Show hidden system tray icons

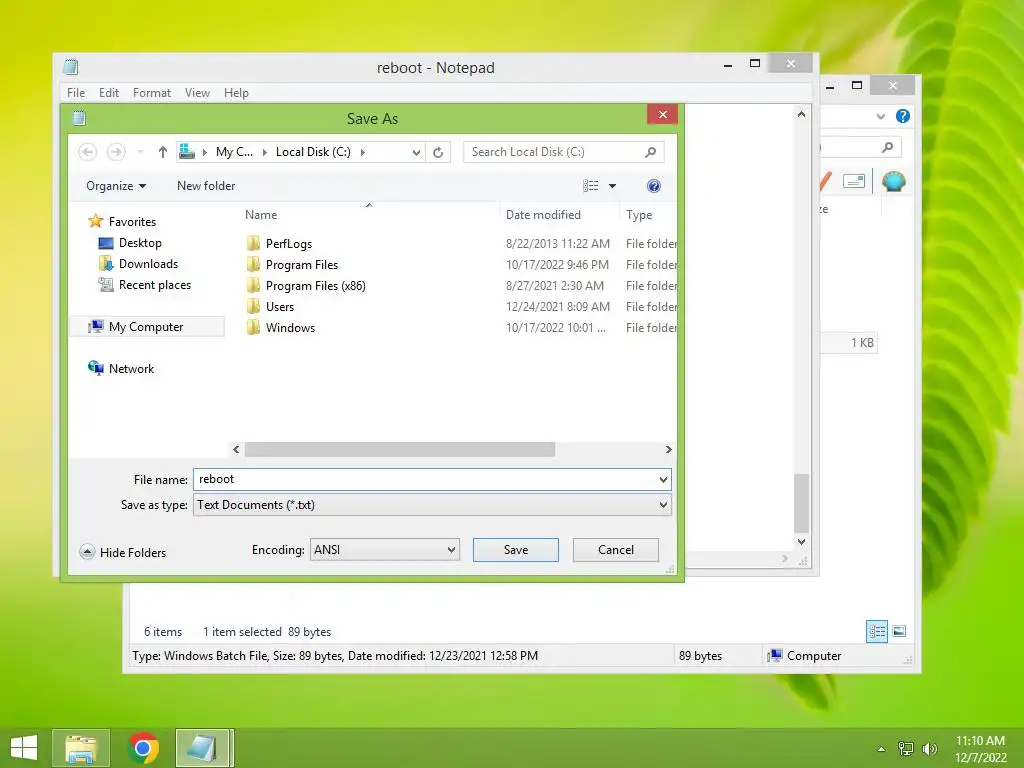pyautogui.click(x=881, y=749)
